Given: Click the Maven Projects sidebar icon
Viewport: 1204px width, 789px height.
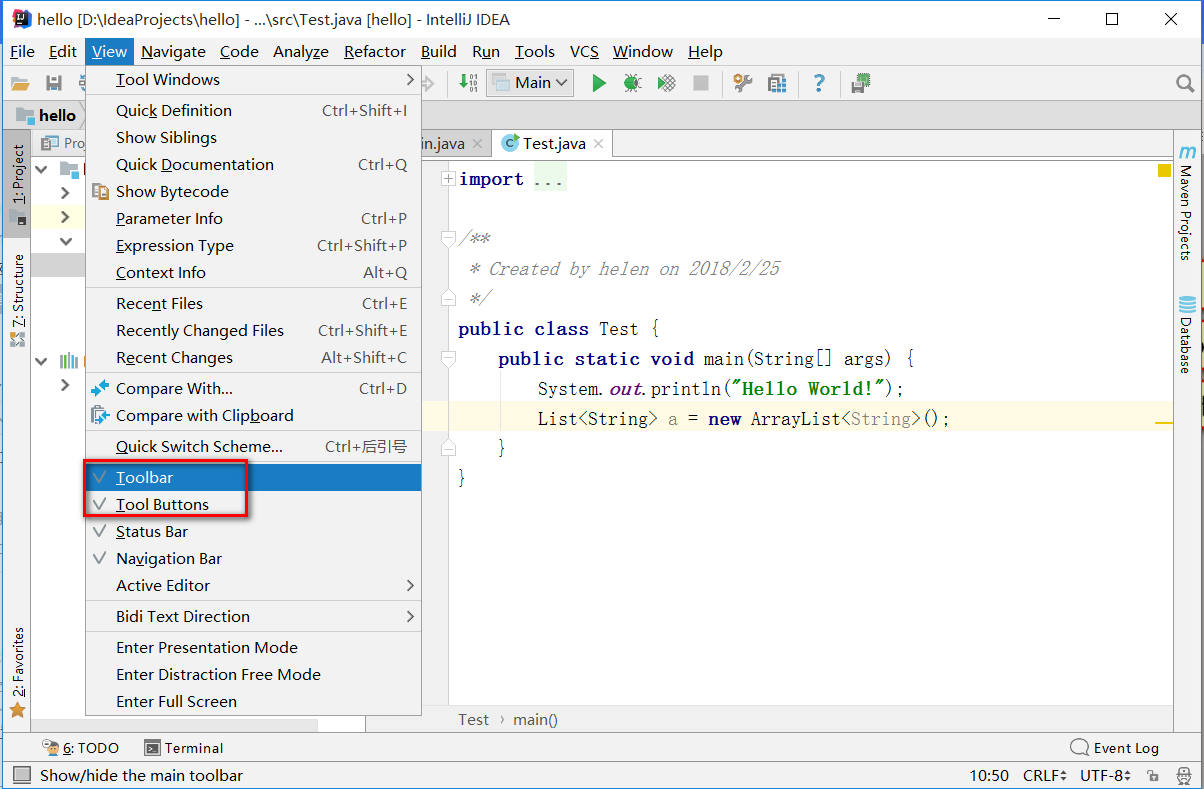Looking at the screenshot, I should pos(1187,152).
